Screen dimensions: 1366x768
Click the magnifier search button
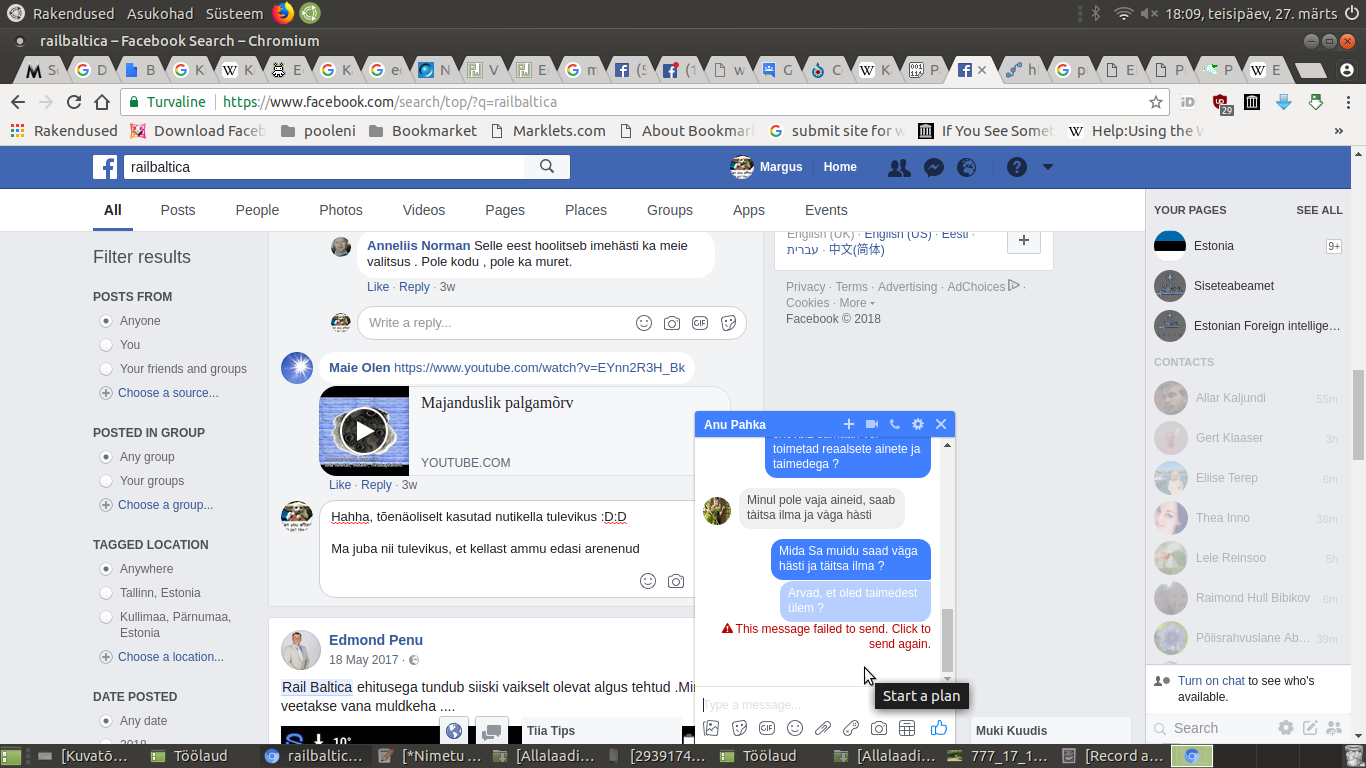point(547,167)
